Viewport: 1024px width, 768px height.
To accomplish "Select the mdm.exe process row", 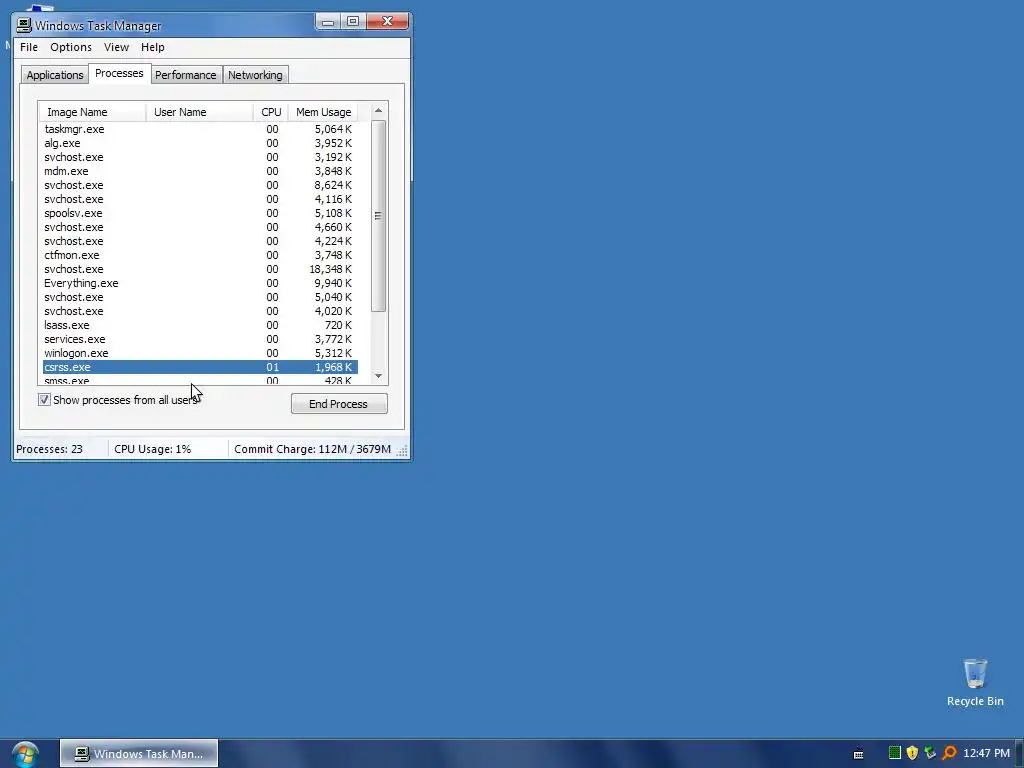I will tap(200, 171).
